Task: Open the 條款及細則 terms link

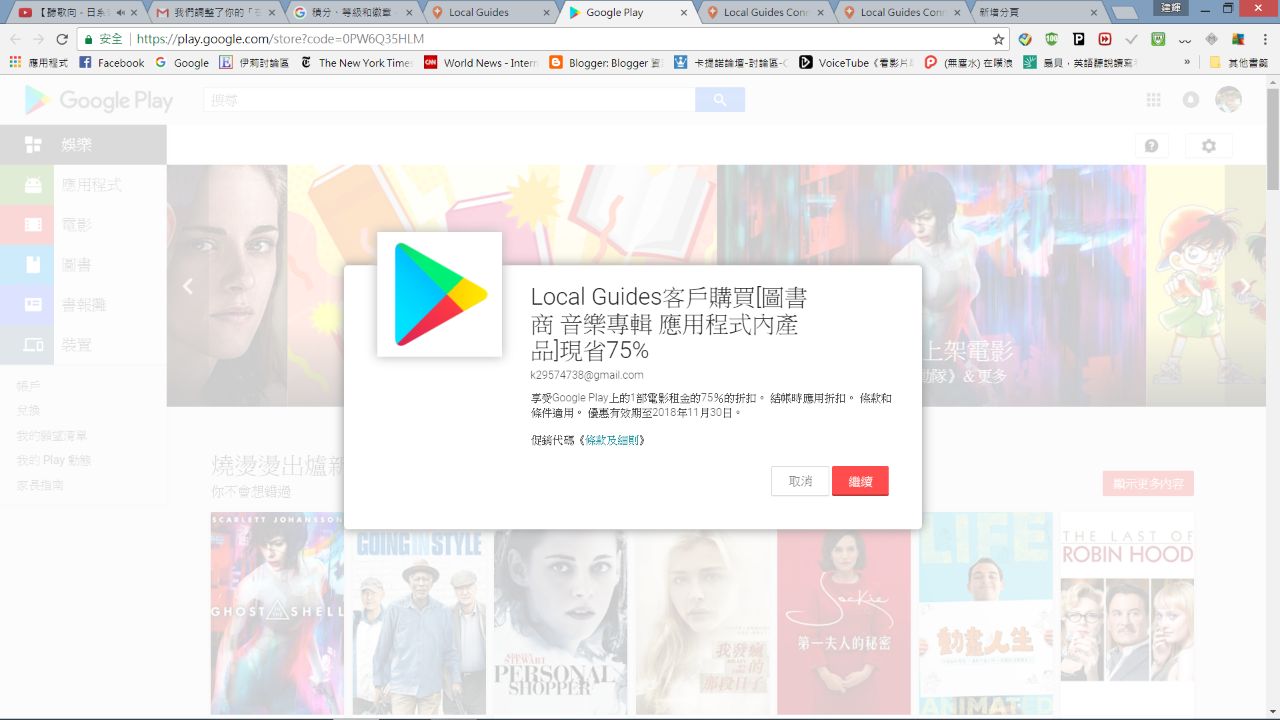Action: (615, 440)
